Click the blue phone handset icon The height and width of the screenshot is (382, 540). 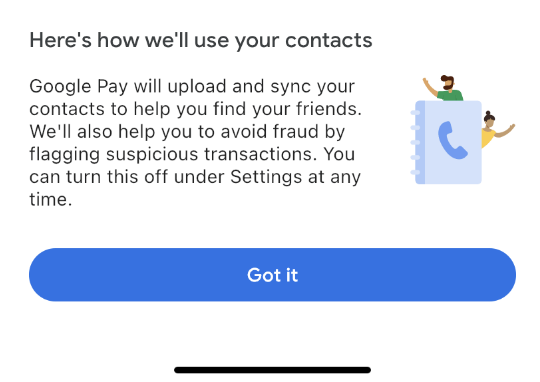point(453,140)
